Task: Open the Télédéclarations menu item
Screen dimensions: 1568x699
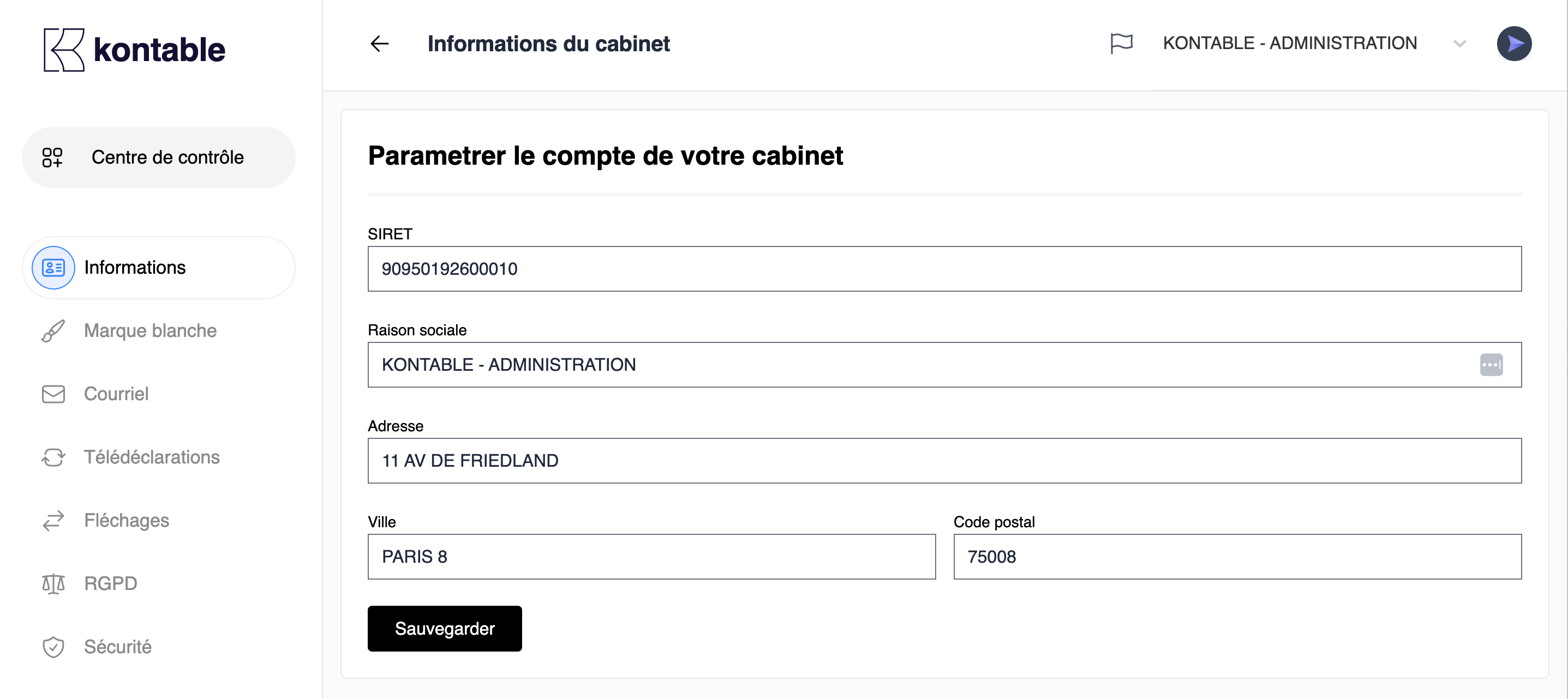Action: click(152, 457)
